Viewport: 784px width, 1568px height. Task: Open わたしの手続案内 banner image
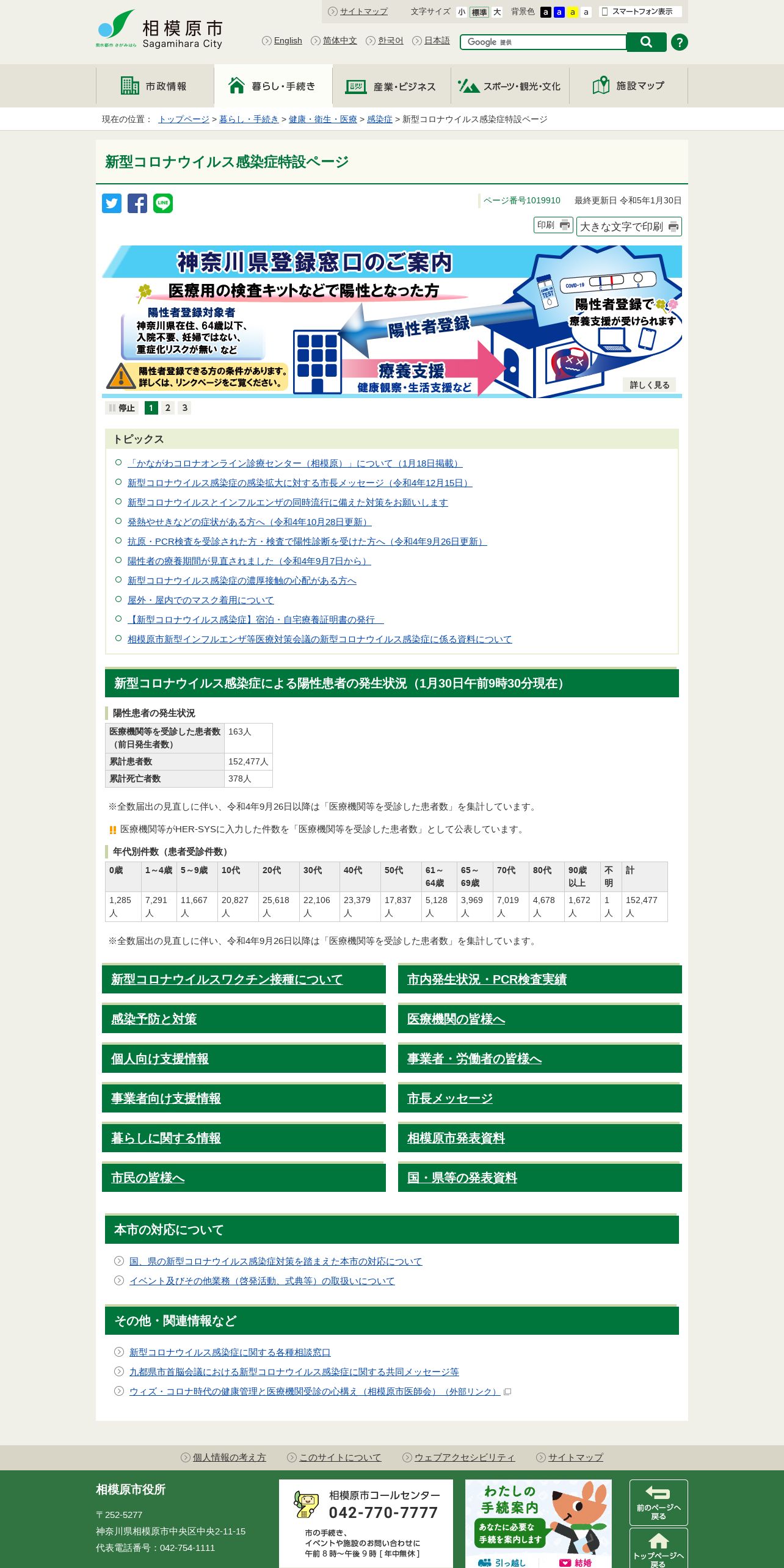538,1515
